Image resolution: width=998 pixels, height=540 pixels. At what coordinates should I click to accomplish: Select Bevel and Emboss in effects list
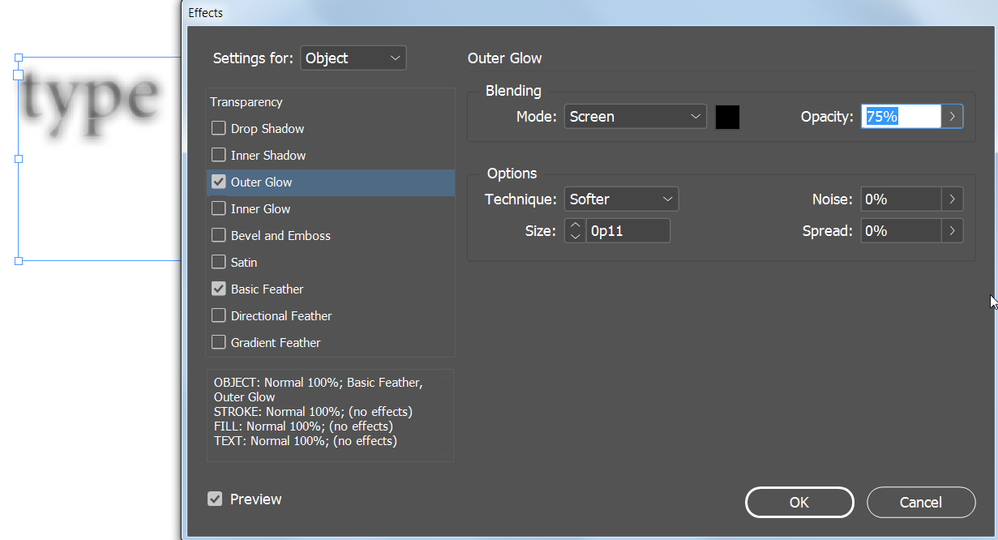coord(281,236)
